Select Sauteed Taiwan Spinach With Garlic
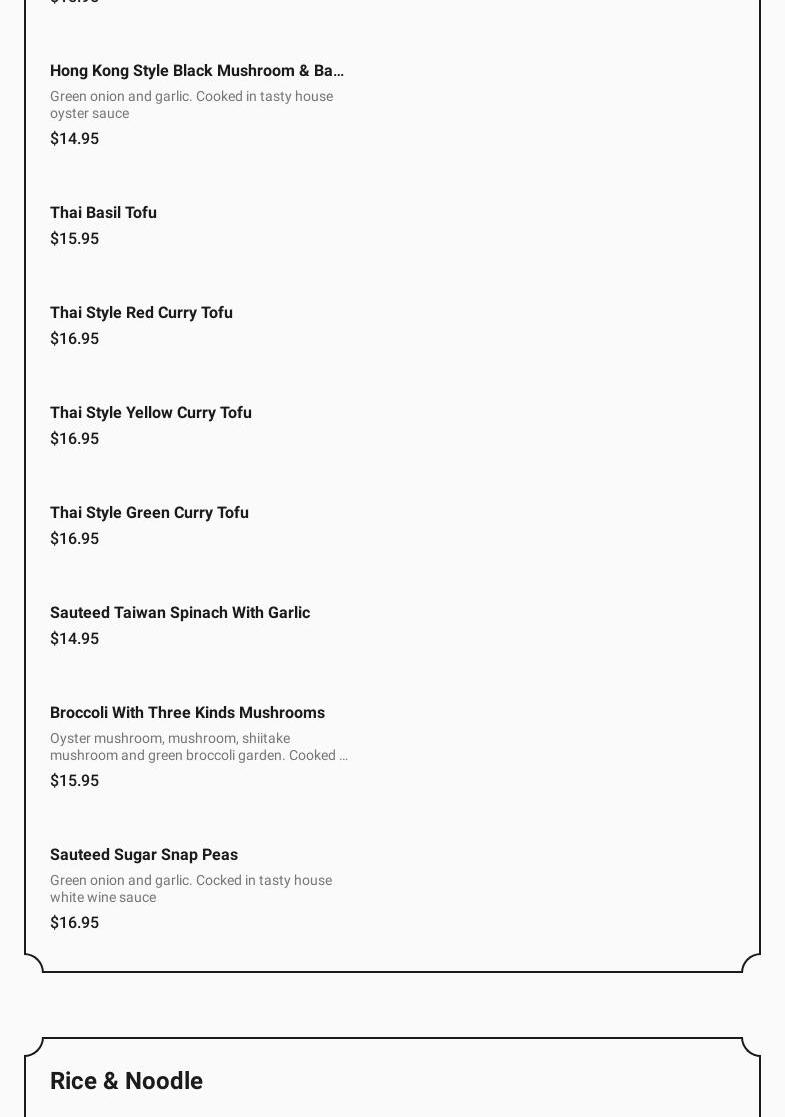Viewport: 785px width, 1117px height. click(180, 613)
